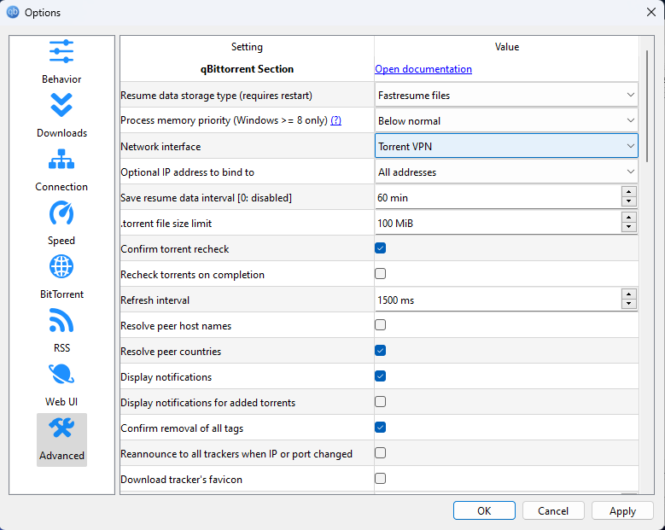Select the 'Network interface' setting label
Viewport: 665px width, 530px height.
pos(161,147)
